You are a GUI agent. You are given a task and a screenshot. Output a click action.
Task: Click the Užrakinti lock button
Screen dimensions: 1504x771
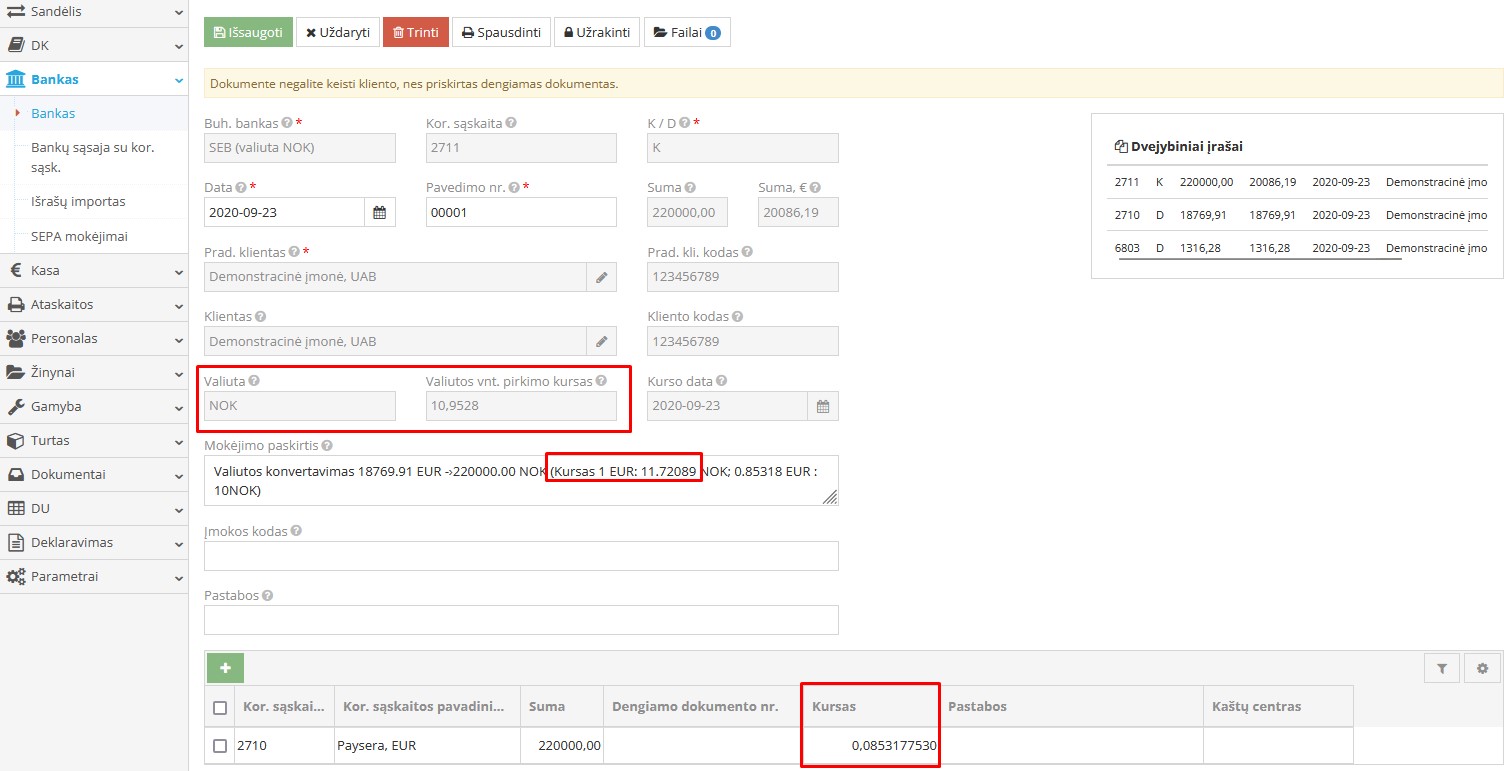[x=596, y=32]
